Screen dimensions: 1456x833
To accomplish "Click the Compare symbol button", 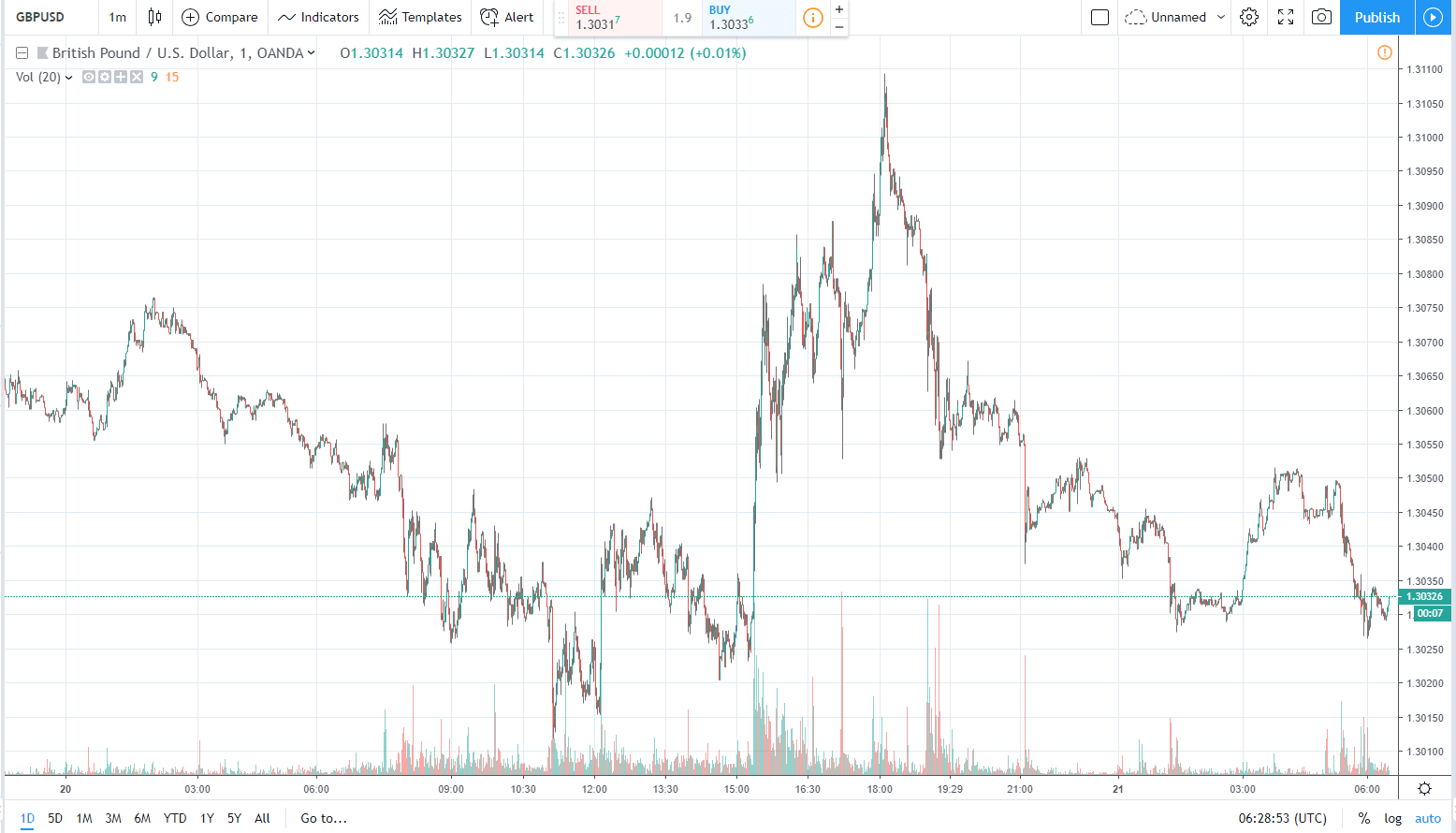I will [x=220, y=17].
